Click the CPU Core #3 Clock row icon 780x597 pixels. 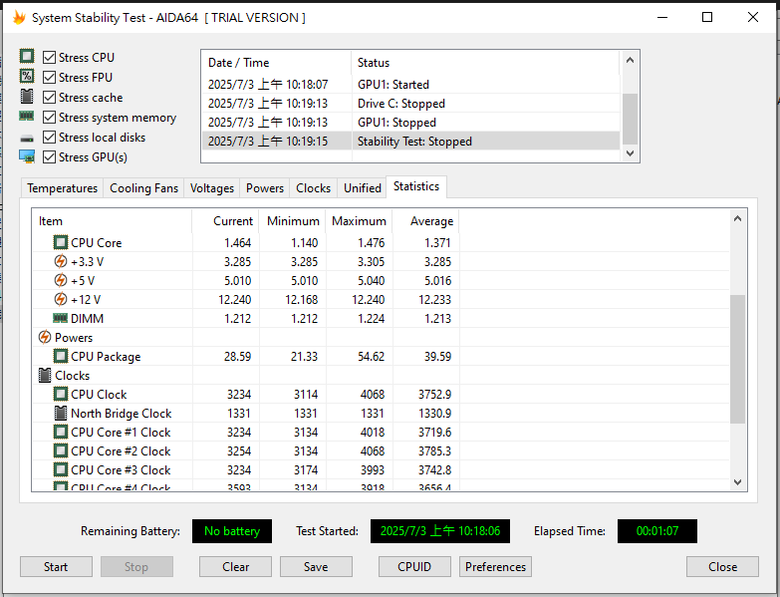[60, 470]
